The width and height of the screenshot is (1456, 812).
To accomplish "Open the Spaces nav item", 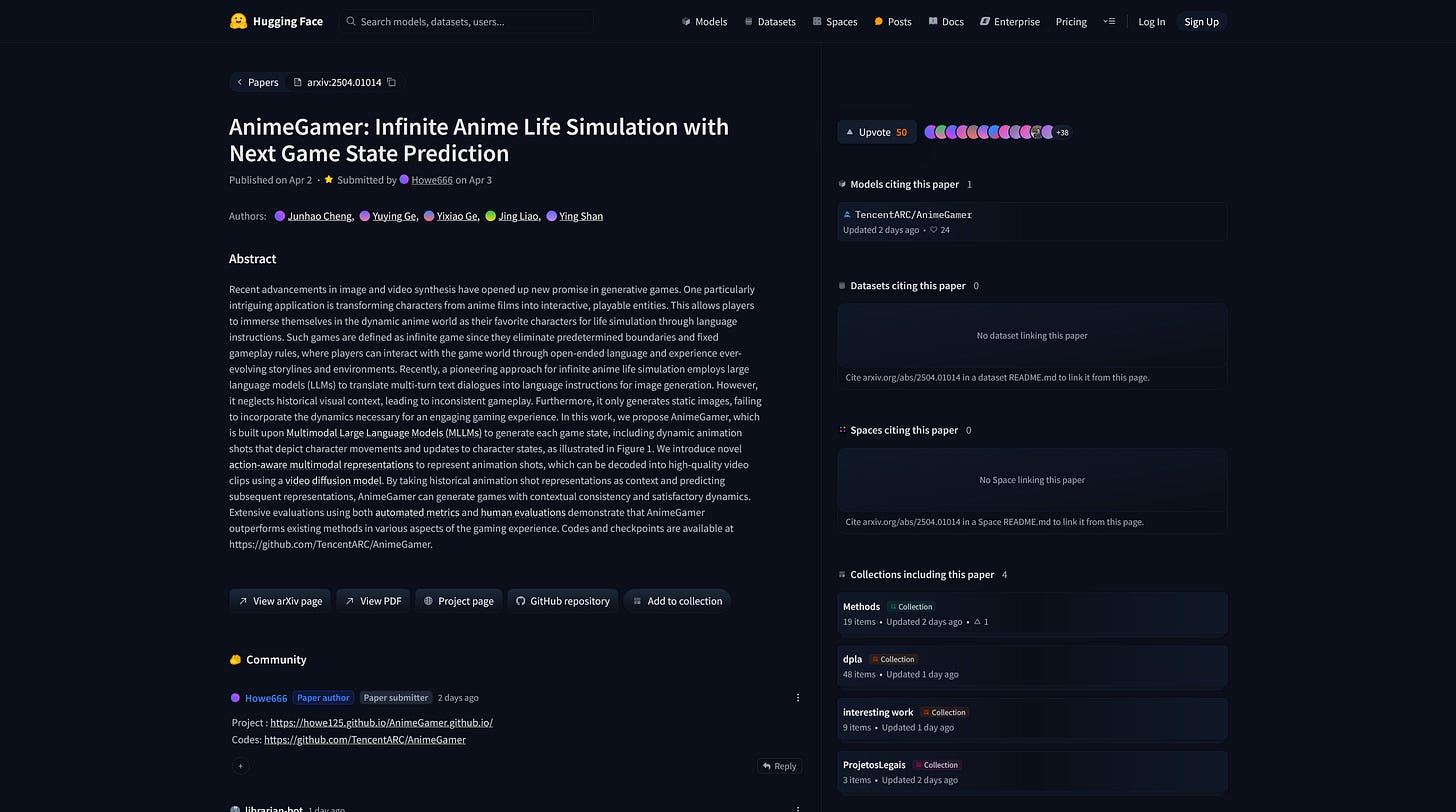I will (835, 21).
